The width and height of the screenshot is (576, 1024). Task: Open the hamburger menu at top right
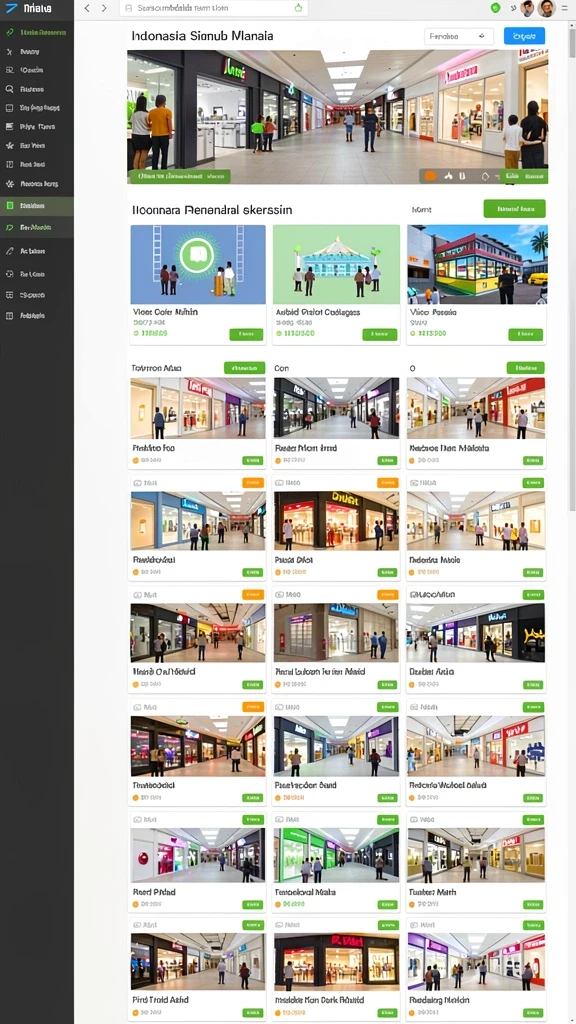tap(564, 8)
